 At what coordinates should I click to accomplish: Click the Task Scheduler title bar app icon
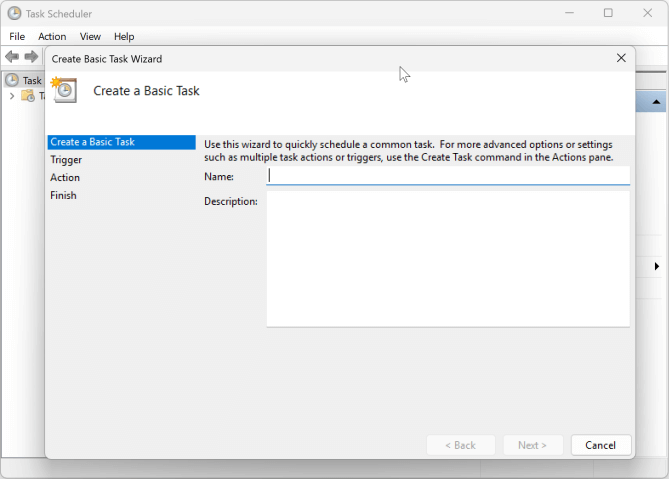pos(14,13)
